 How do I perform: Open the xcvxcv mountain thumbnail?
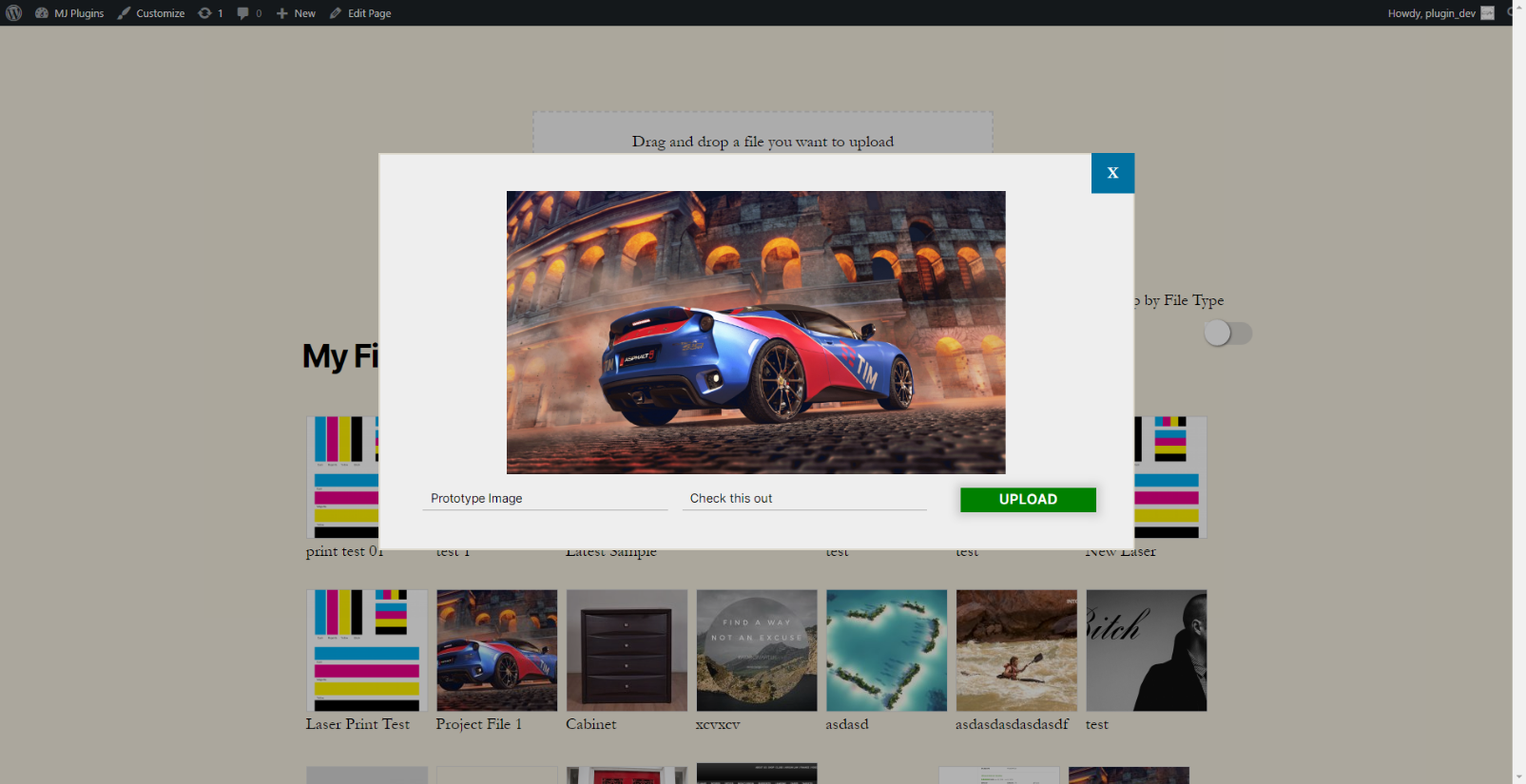tap(757, 651)
